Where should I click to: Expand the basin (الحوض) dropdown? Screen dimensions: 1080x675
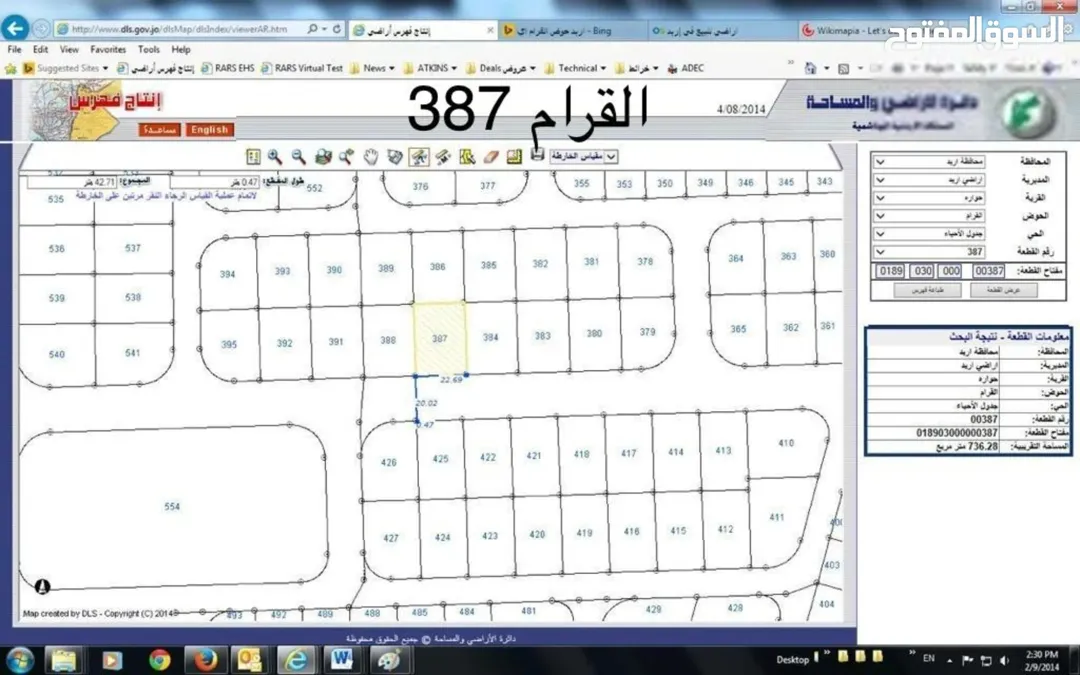click(x=928, y=216)
